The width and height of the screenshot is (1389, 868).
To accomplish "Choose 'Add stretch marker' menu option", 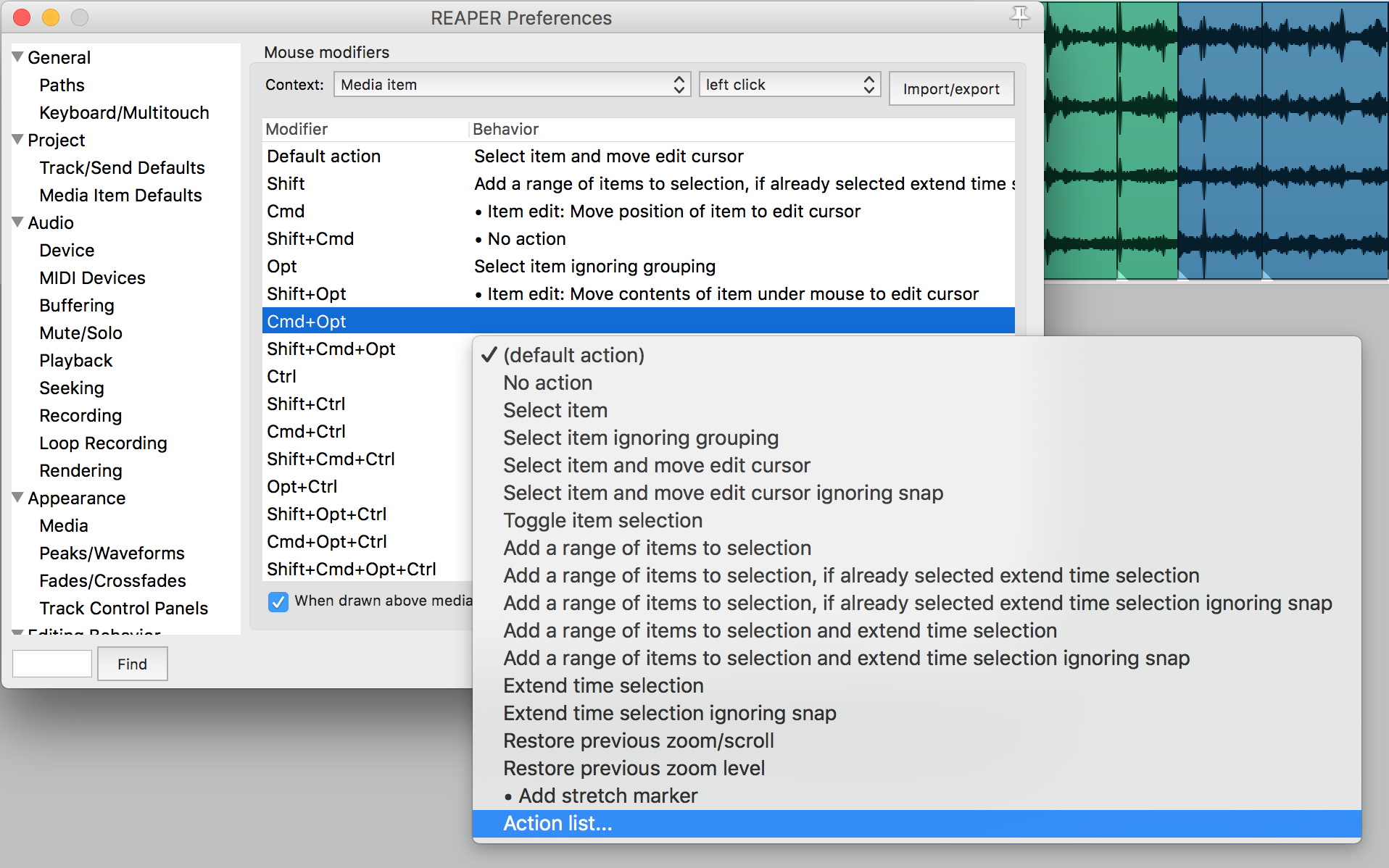I will point(608,796).
